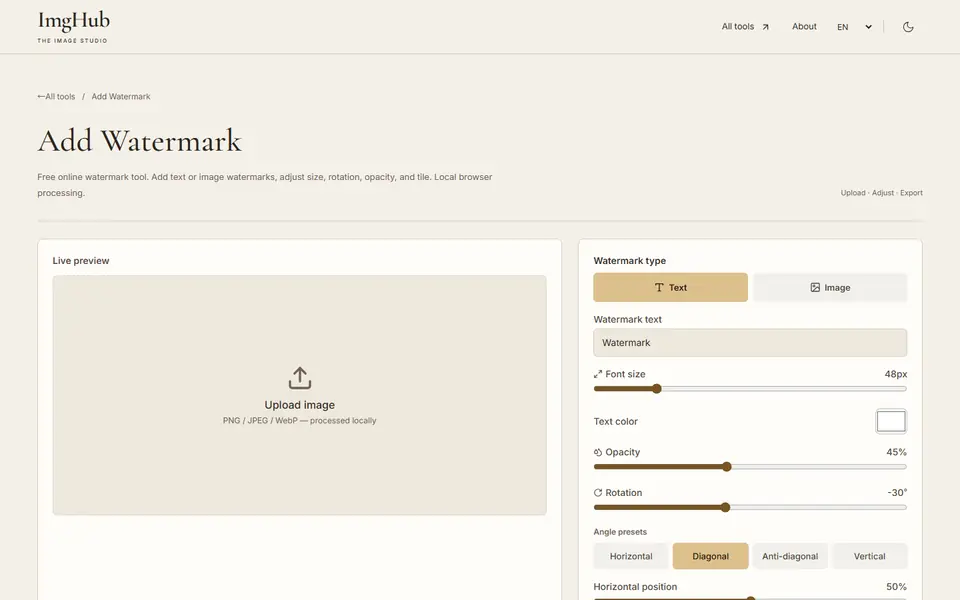Click the 45% opacity value
Image resolution: width=960 pixels, height=600 pixels.
tap(896, 452)
